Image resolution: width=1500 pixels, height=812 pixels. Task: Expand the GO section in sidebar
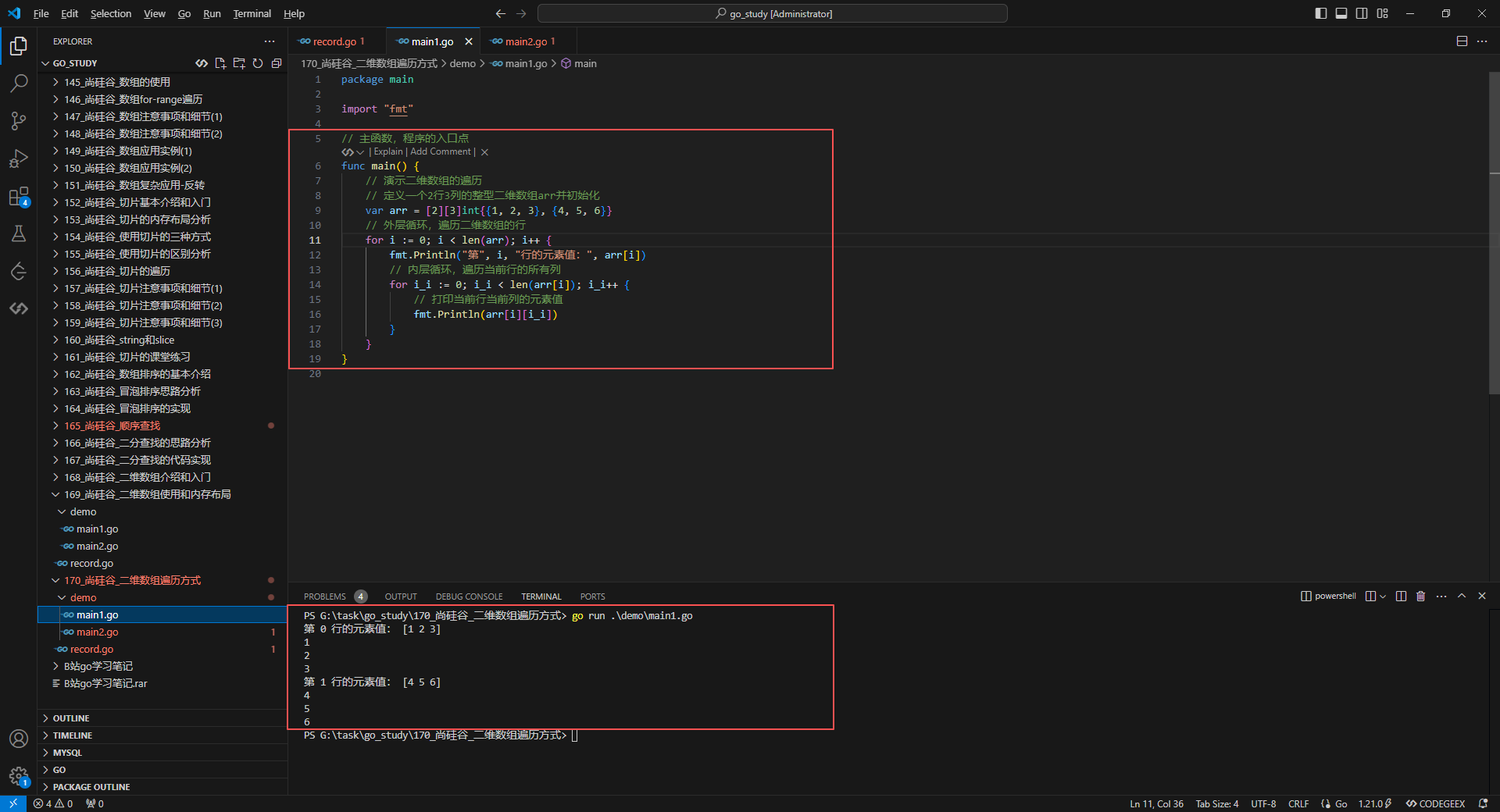point(163,770)
